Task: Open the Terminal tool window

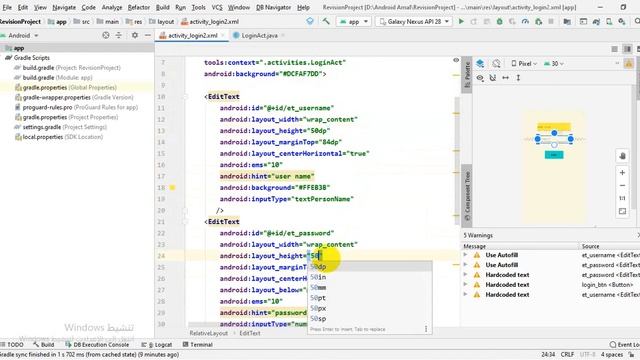Action: point(198,344)
